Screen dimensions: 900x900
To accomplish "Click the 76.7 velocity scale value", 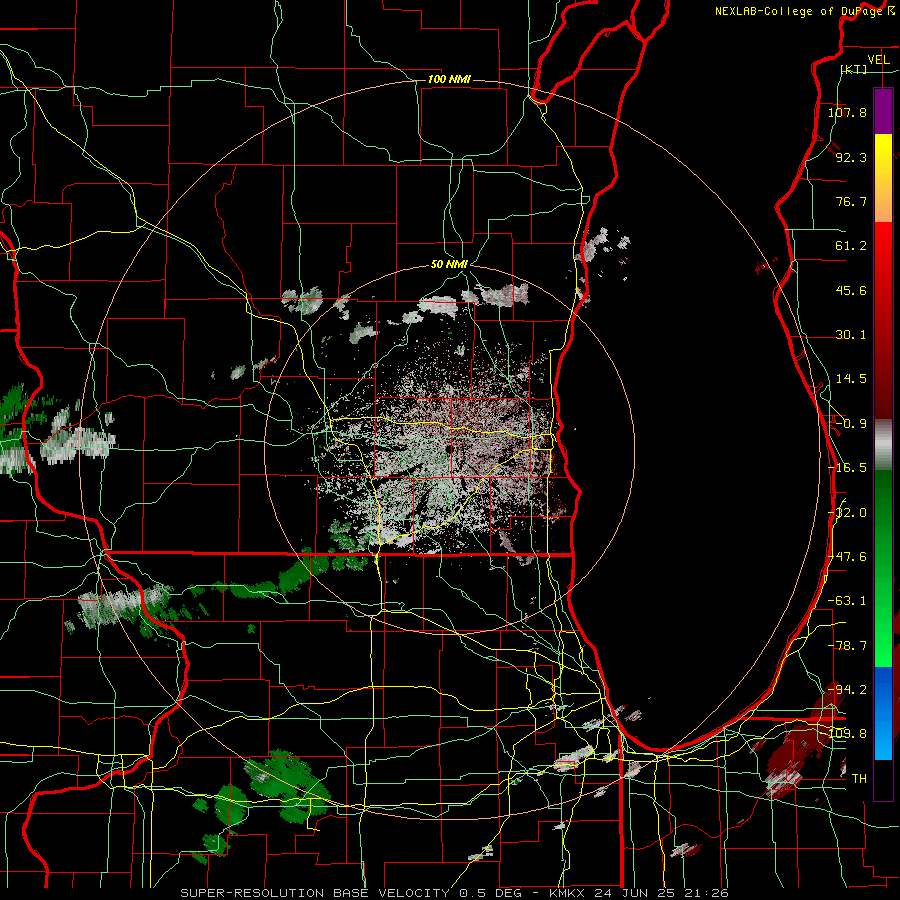I will point(851,201).
